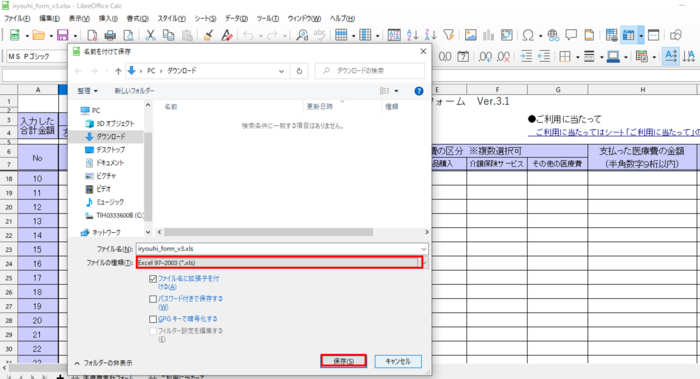The image size is (700, 379).
Task: Click the Sort dialog icon
Action: [394, 35]
